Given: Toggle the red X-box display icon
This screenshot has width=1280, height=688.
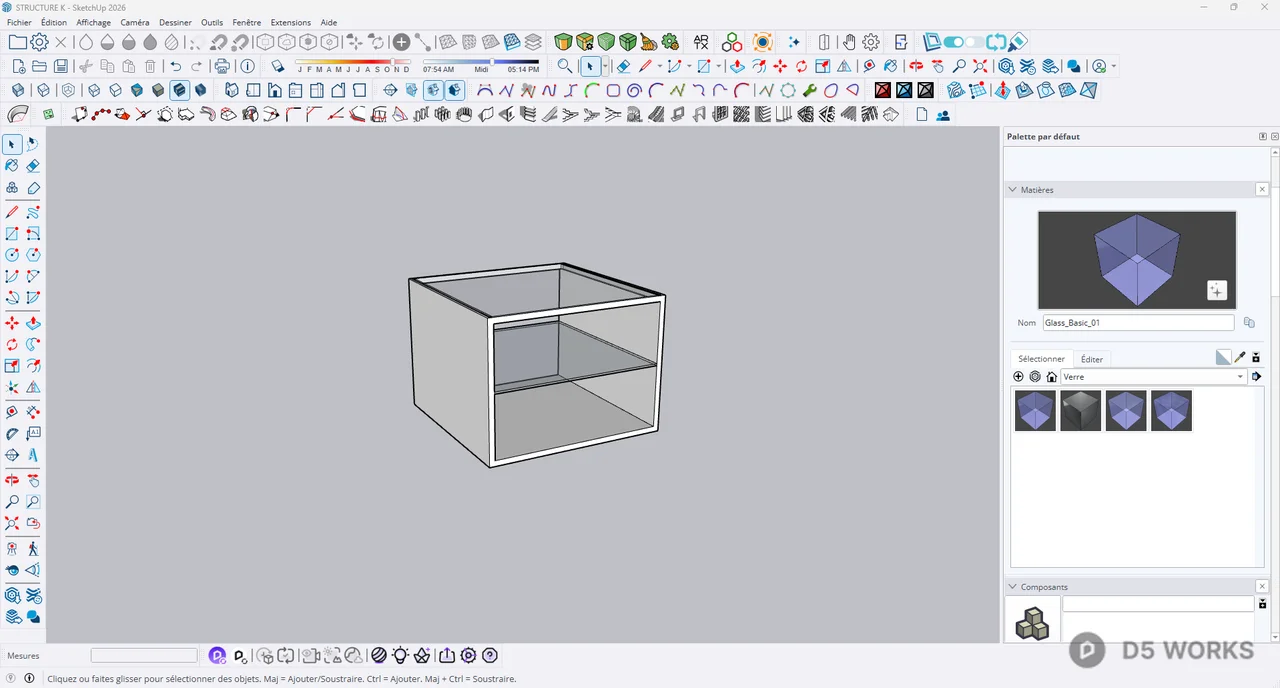Looking at the screenshot, I should point(883,90).
